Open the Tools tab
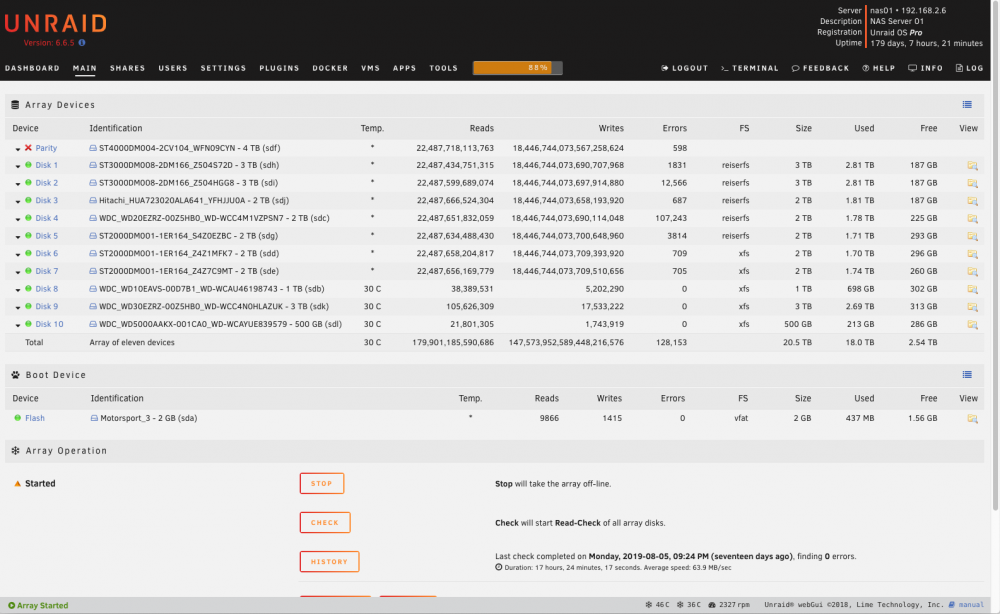The width and height of the screenshot is (1000, 614). [444, 68]
